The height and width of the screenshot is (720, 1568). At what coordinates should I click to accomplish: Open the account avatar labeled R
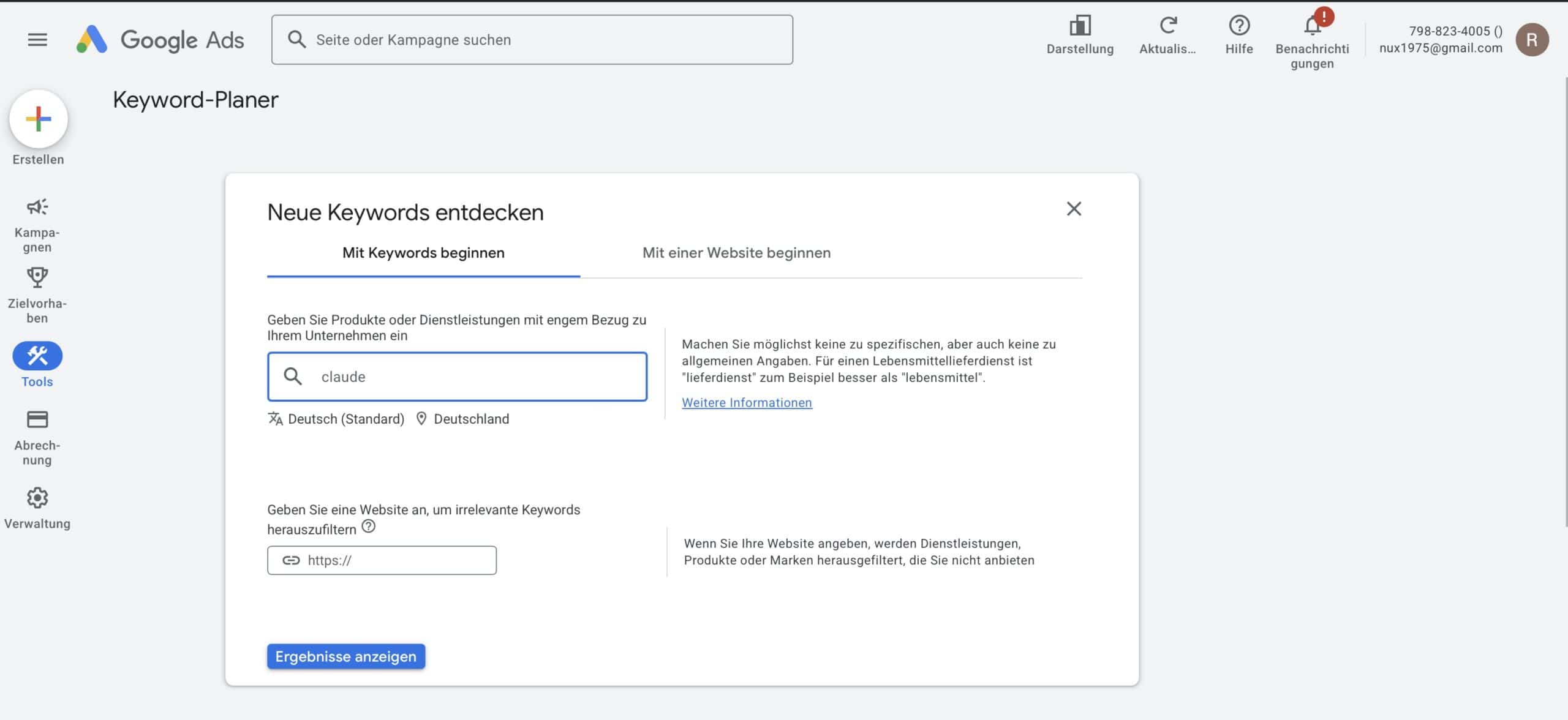click(1532, 40)
